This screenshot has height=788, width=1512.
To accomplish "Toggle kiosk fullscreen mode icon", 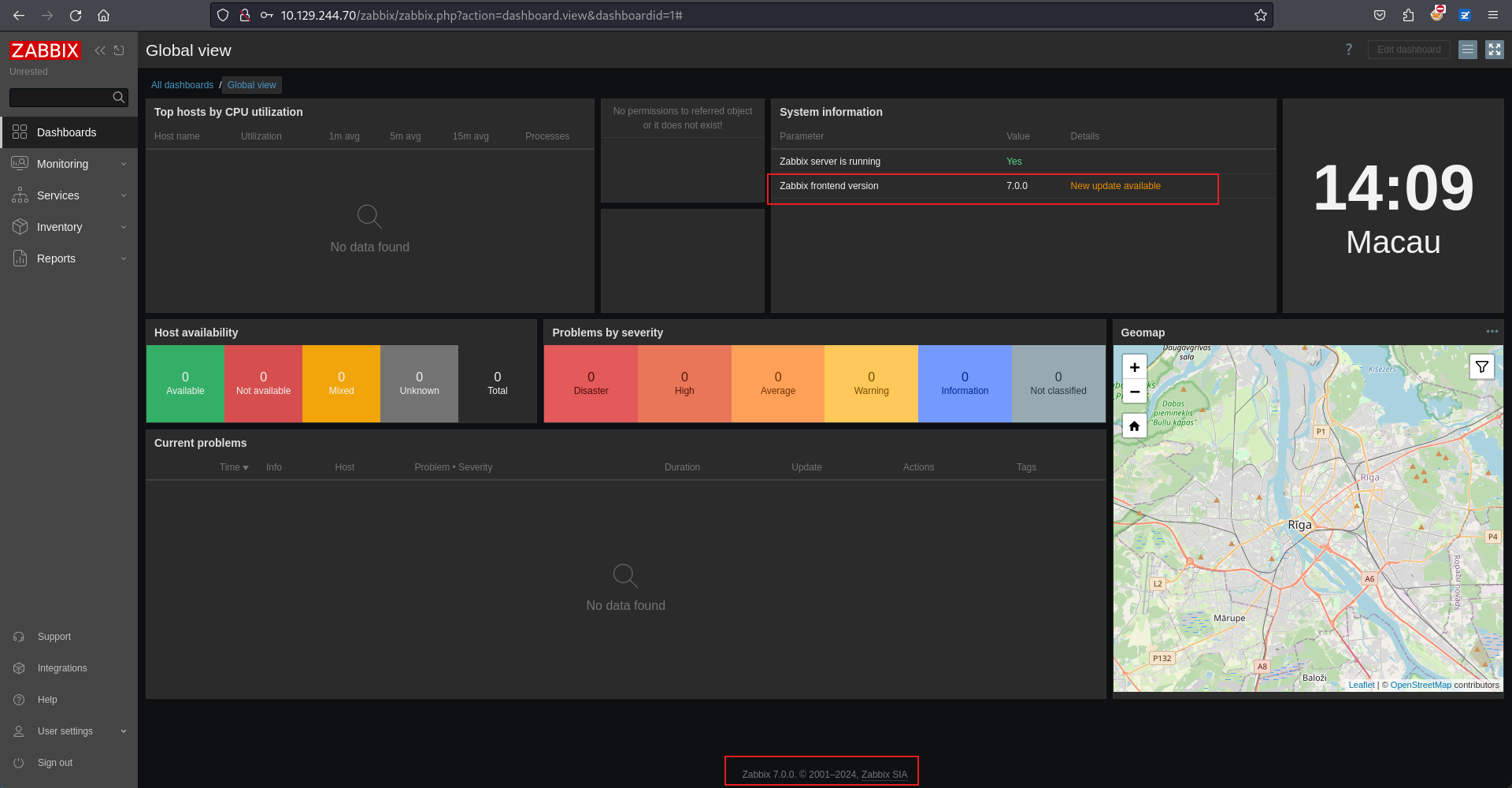I will pos(1495,50).
